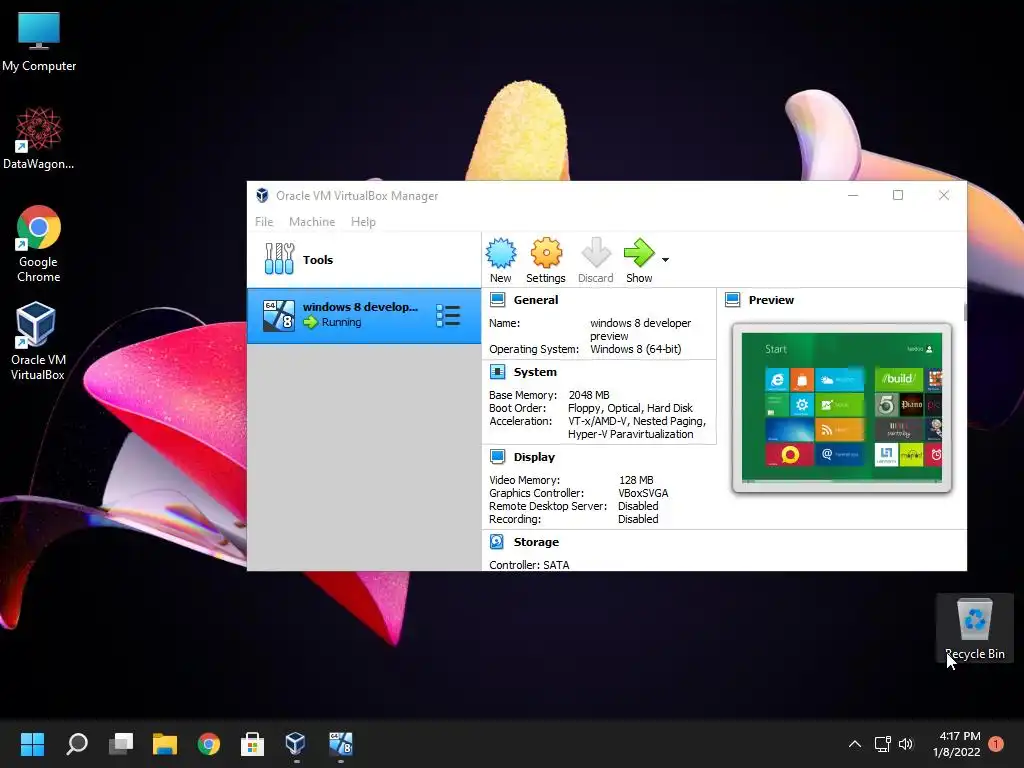Screen dimensions: 1024x768
Task: Open taskbar Search magnifier
Action: [77, 744]
